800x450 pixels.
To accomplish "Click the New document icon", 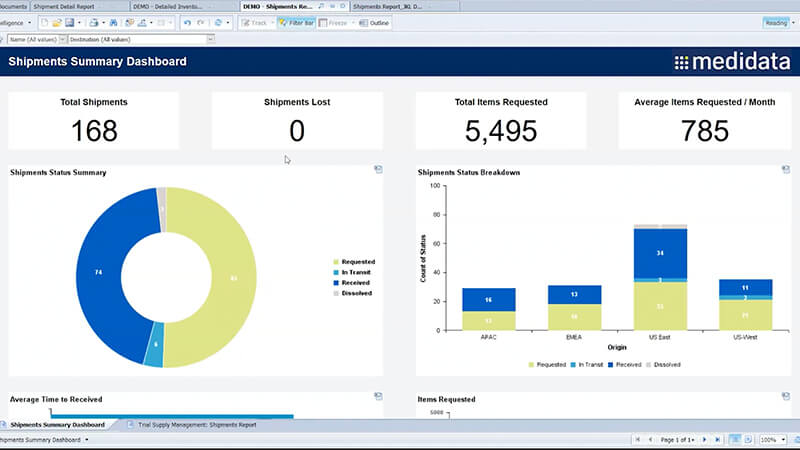I will tap(45, 23).
